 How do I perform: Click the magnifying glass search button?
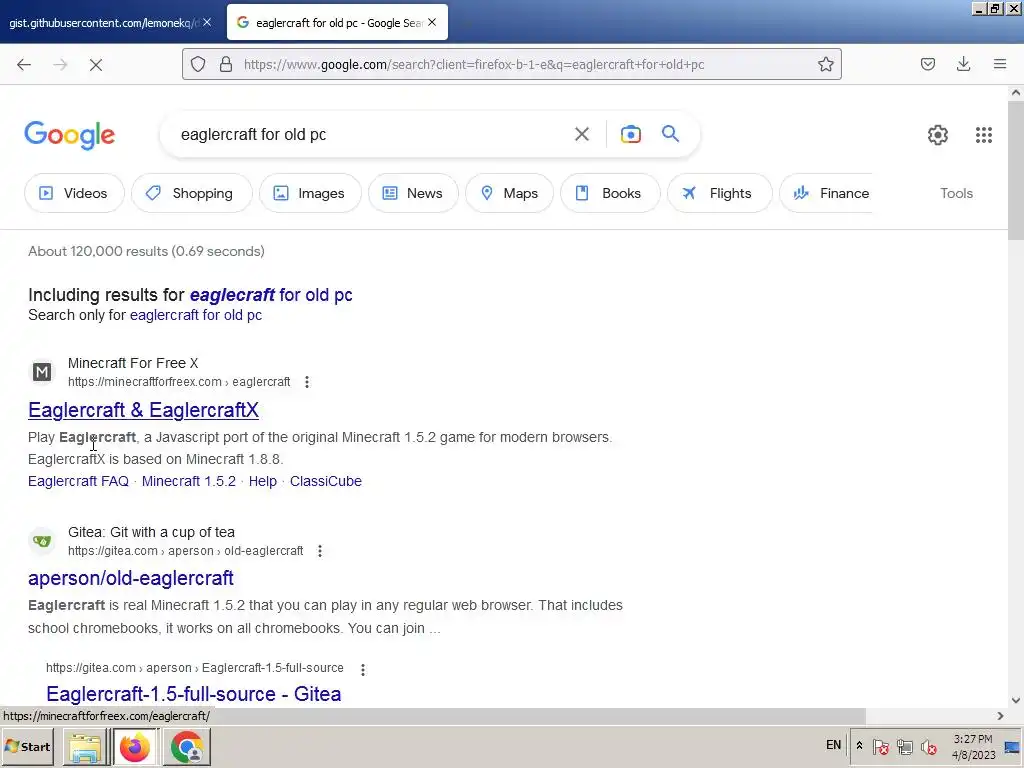(x=671, y=134)
